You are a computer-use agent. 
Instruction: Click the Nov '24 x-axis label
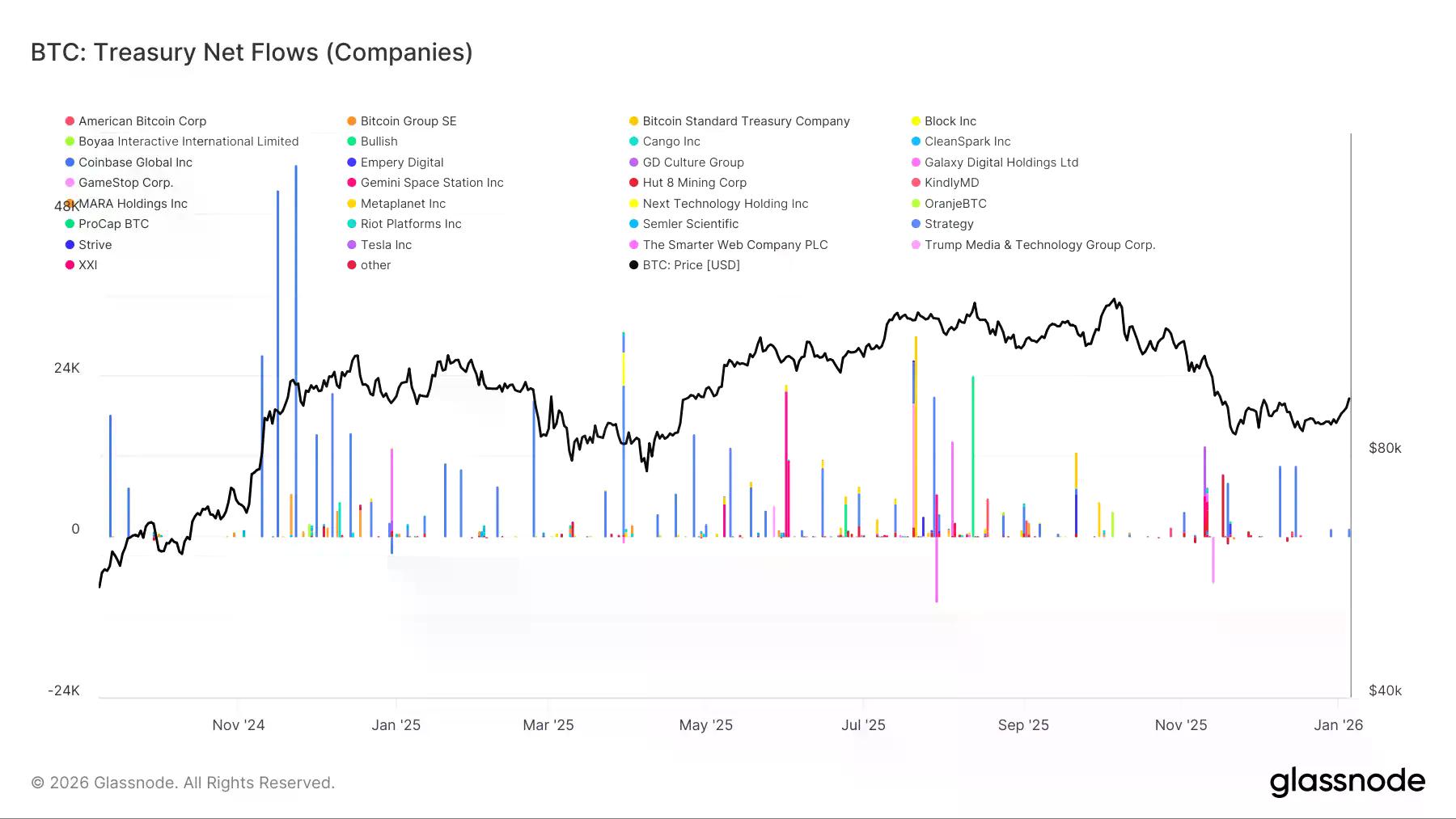coord(239,725)
